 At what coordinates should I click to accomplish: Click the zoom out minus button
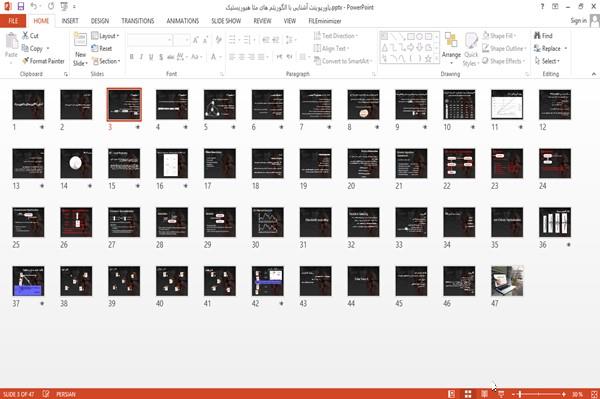point(514,394)
